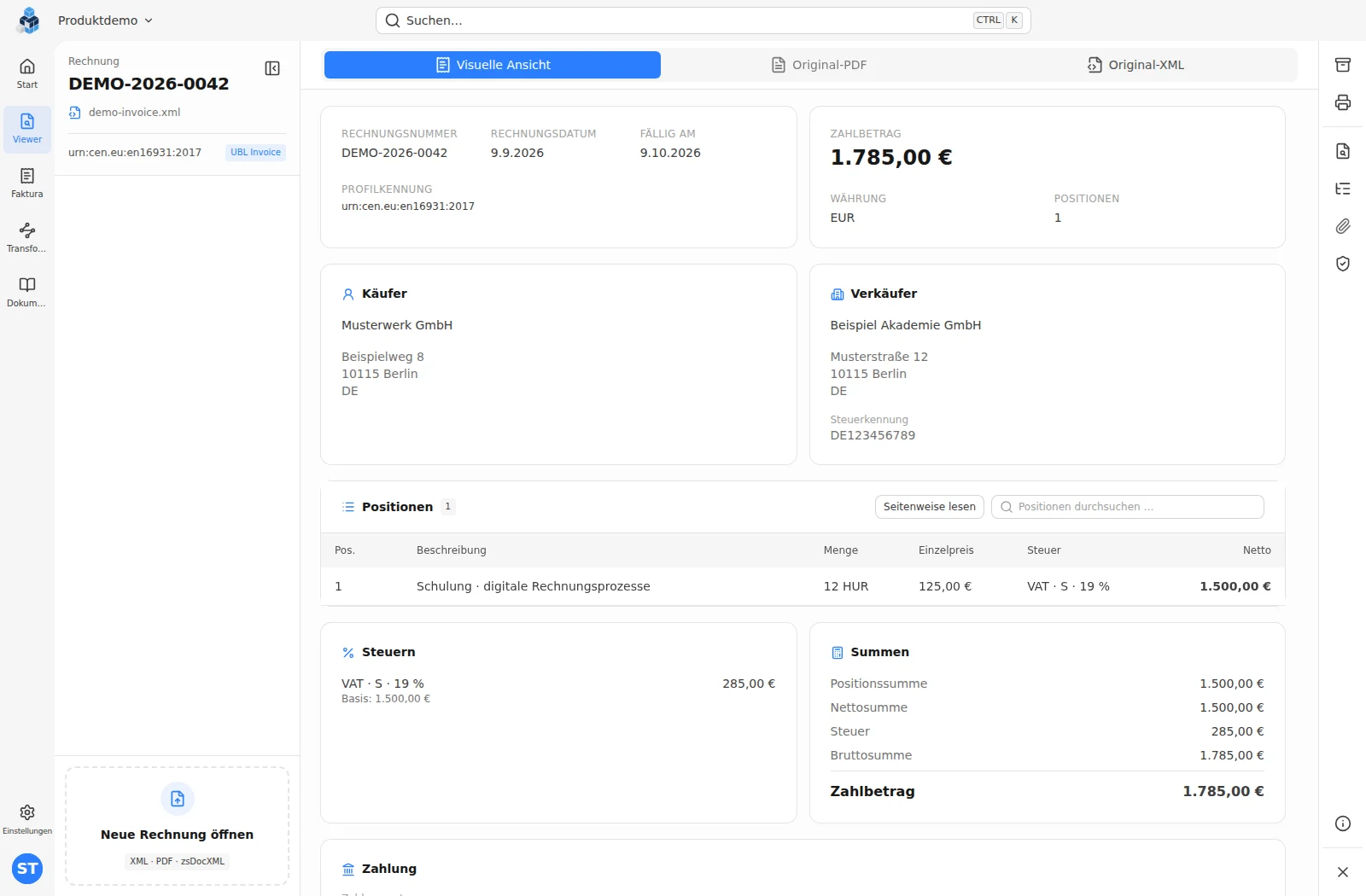Click the due date 9.10.2026

coord(670,153)
